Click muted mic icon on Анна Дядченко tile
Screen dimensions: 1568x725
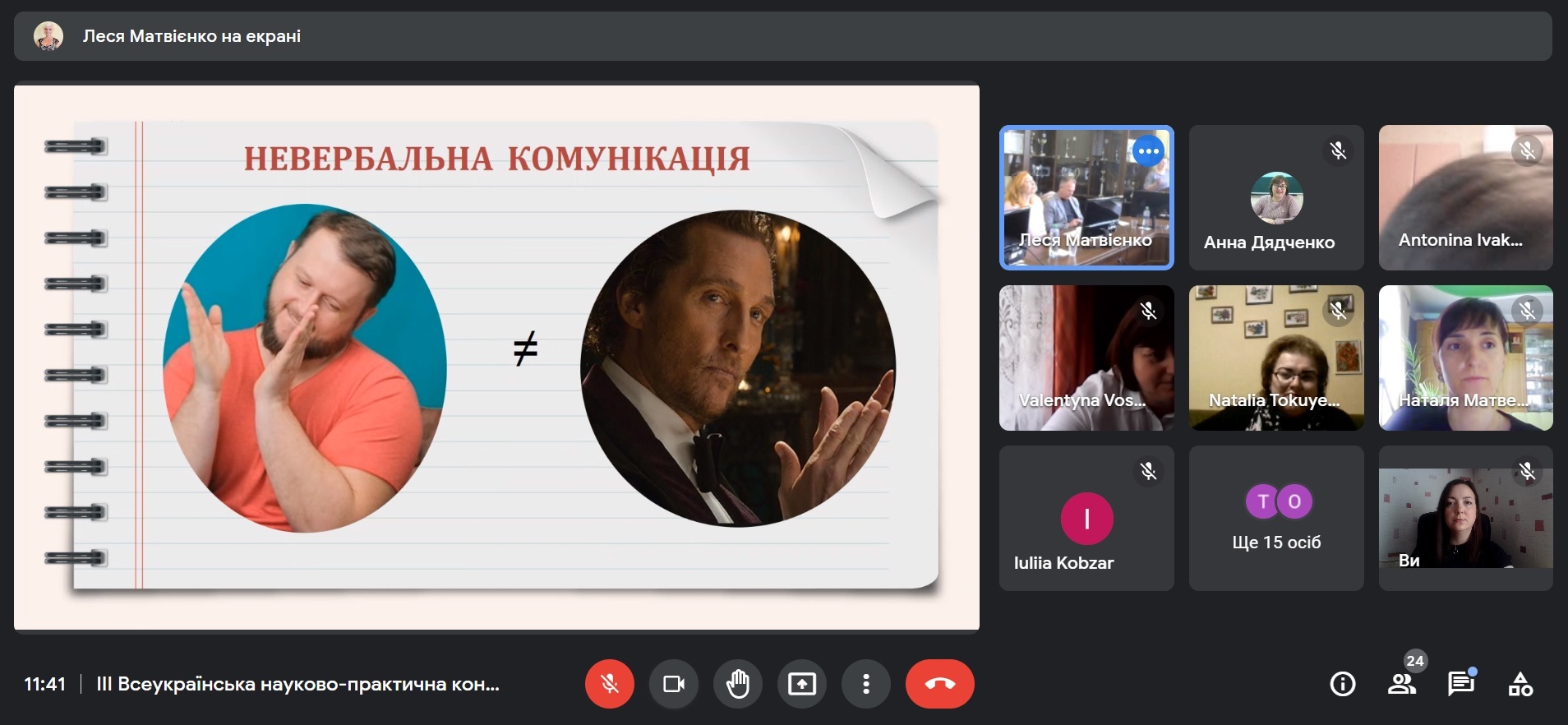point(1338,150)
